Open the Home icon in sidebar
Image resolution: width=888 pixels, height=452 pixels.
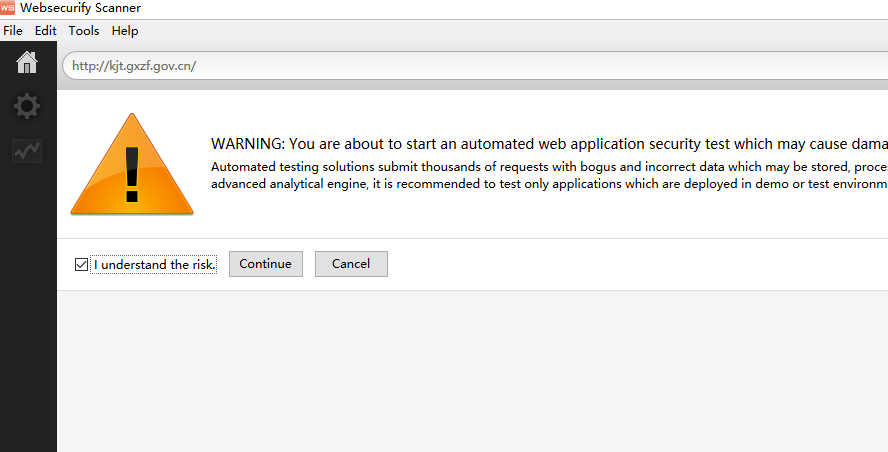[27, 62]
